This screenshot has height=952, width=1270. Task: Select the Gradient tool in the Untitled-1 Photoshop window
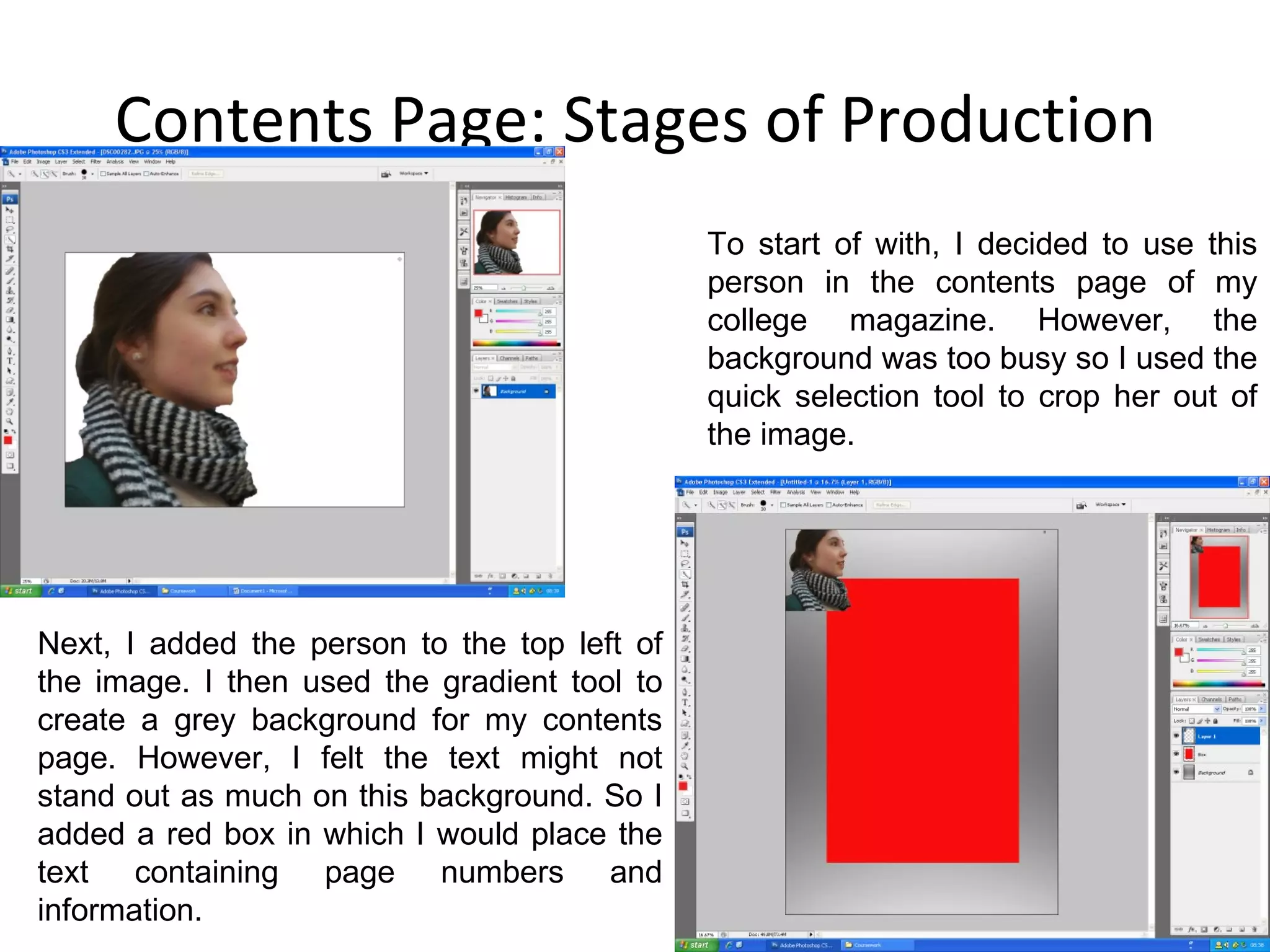[685, 658]
